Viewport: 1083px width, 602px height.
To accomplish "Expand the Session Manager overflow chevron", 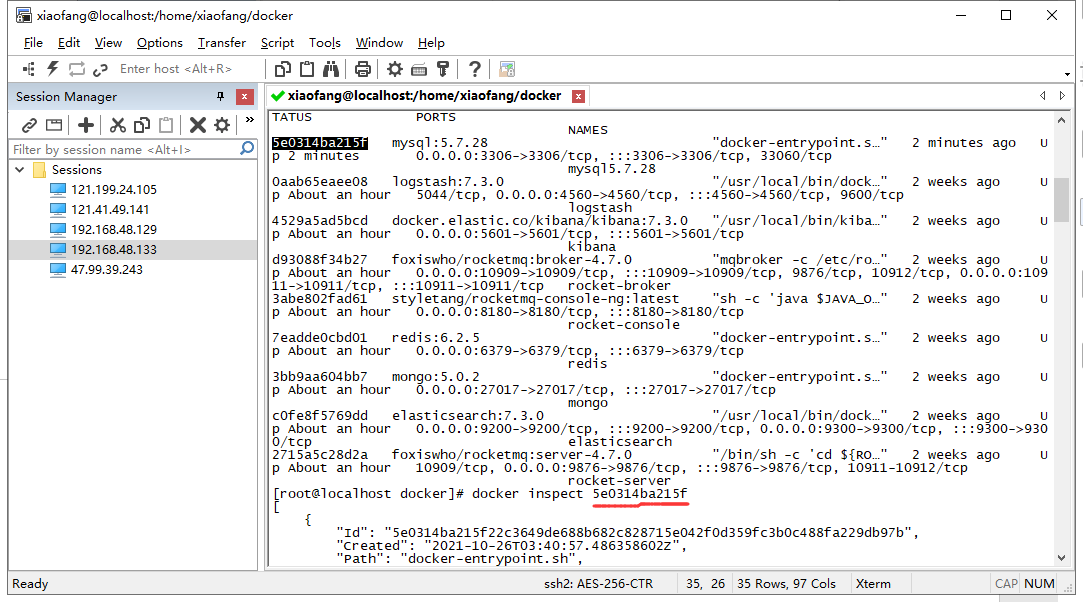I will 248,117.
